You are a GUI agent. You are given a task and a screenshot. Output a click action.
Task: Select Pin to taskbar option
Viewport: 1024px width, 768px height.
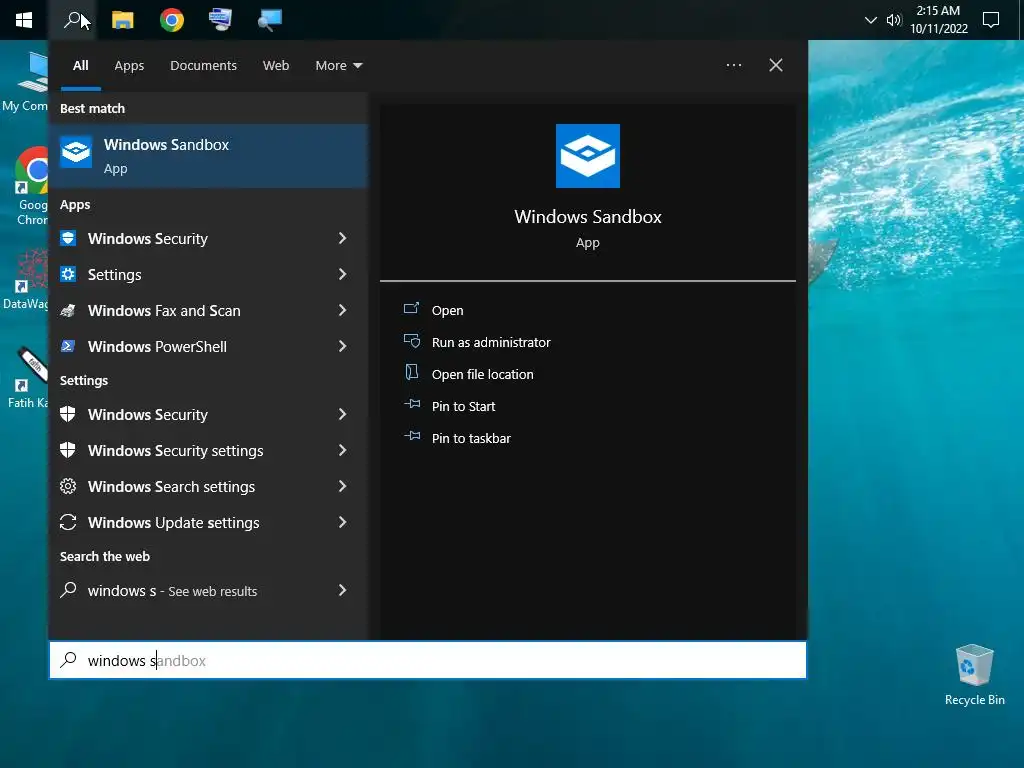(471, 438)
